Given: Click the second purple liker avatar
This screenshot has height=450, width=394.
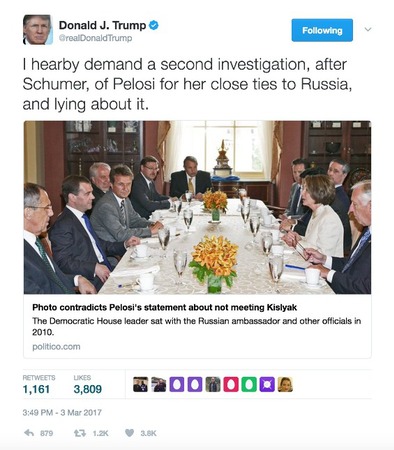Looking at the screenshot, I should click(x=195, y=384).
